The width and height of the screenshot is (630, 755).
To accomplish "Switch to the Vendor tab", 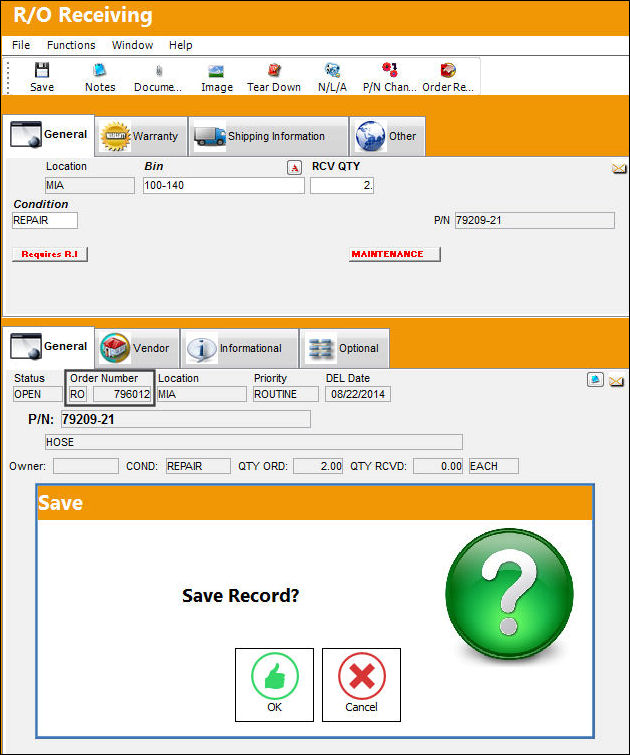I will pyautogui.click(x=137, y=348).
